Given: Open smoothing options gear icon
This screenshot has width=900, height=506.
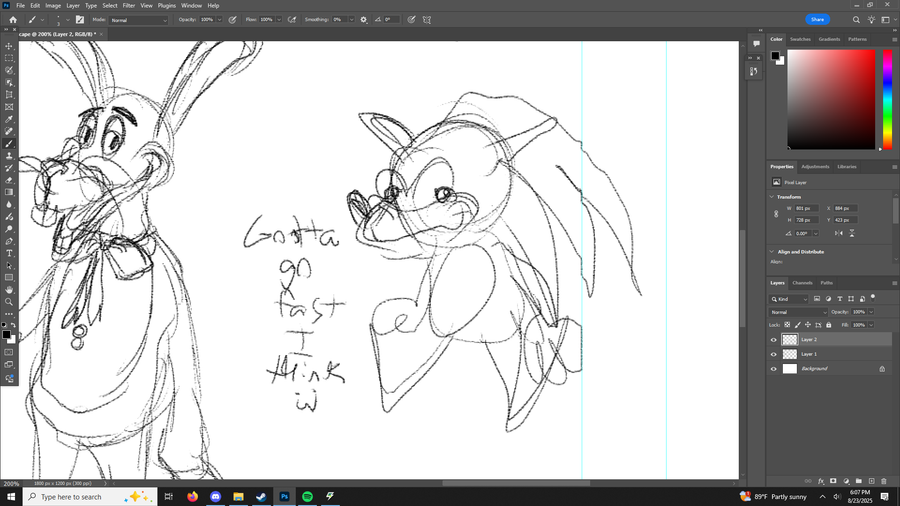Looking at the screenshot, I should click(x=363, y=20).
